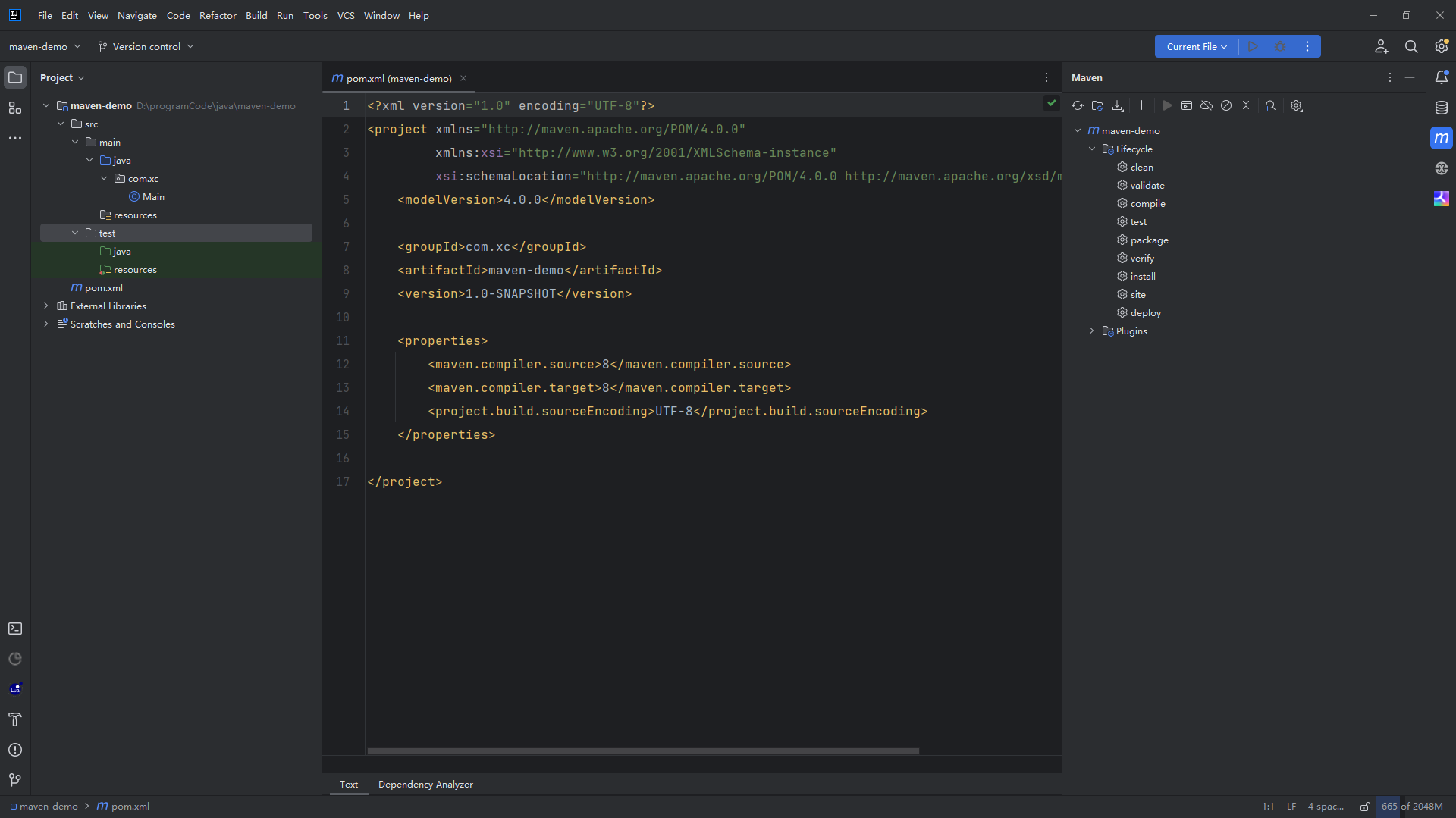Open Structure tool window icon
Image resolution: width=1456 pixels, height=818 pixels.
pyautogui.click(x=15, y=108)
